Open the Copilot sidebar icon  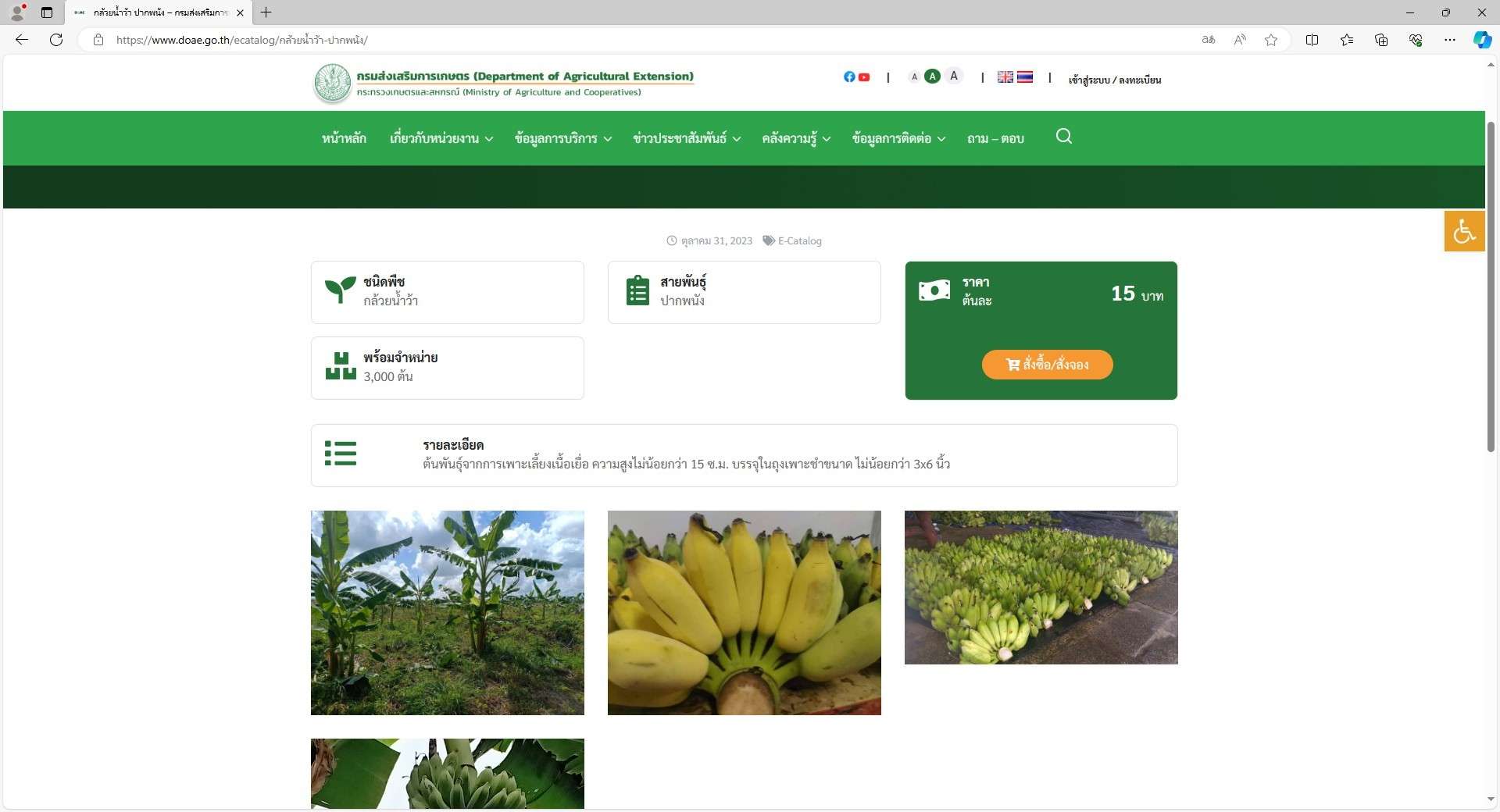[x=1482, y=40]
